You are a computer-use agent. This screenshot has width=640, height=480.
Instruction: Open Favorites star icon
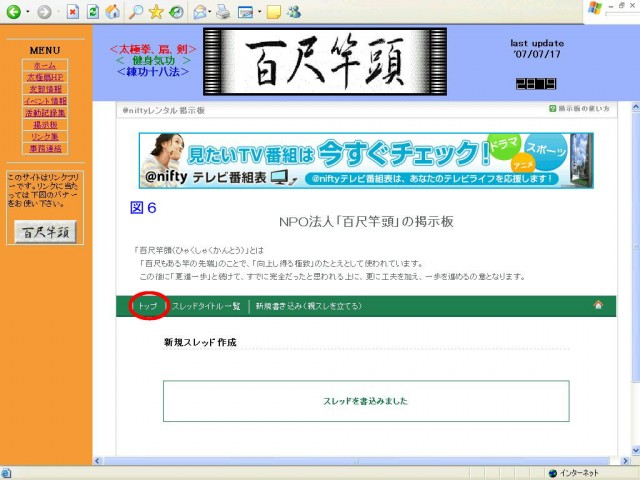point(156,12)
